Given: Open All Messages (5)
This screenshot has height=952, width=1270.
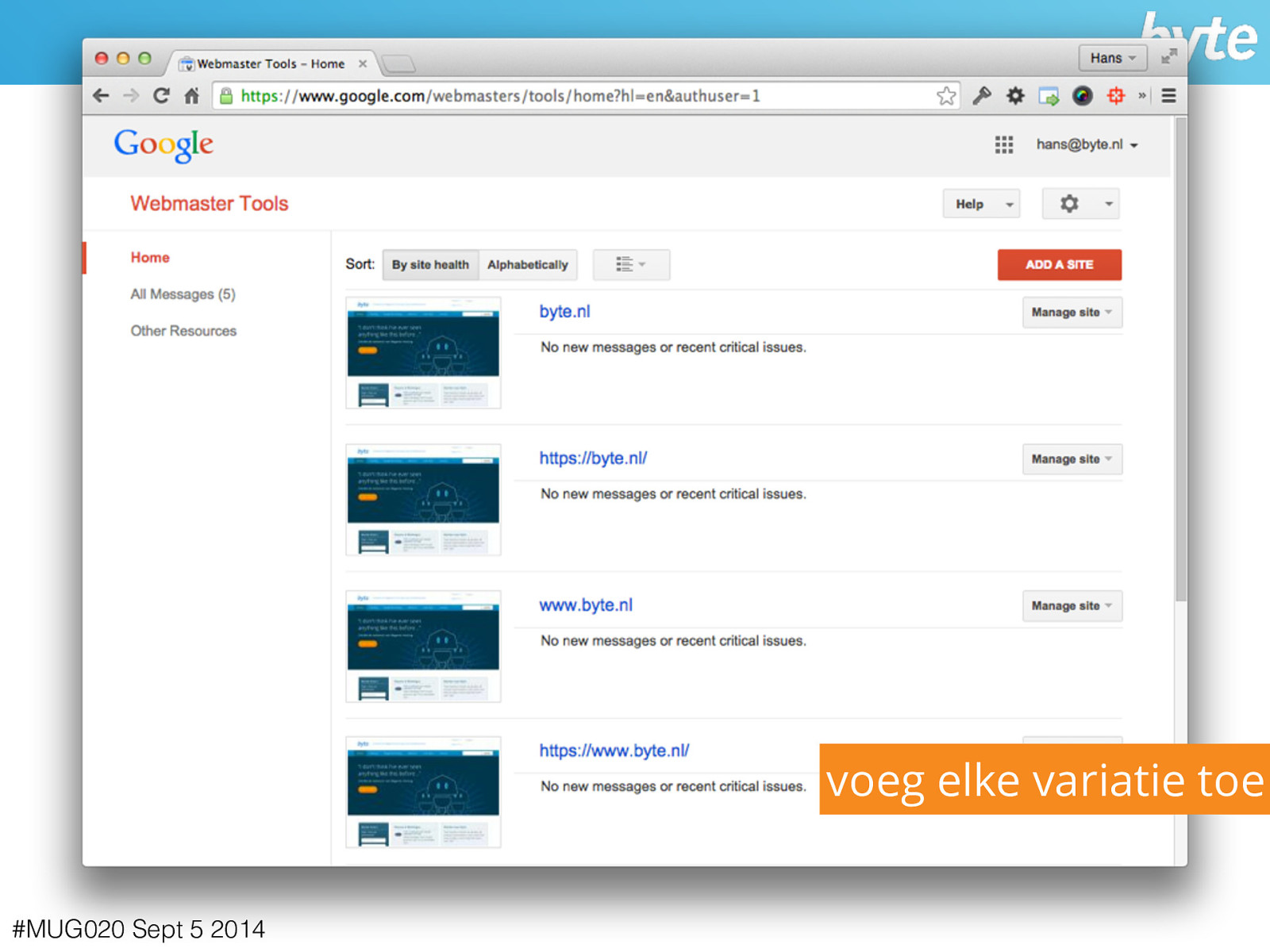Looking at the screenshot, I should [183, 294].
